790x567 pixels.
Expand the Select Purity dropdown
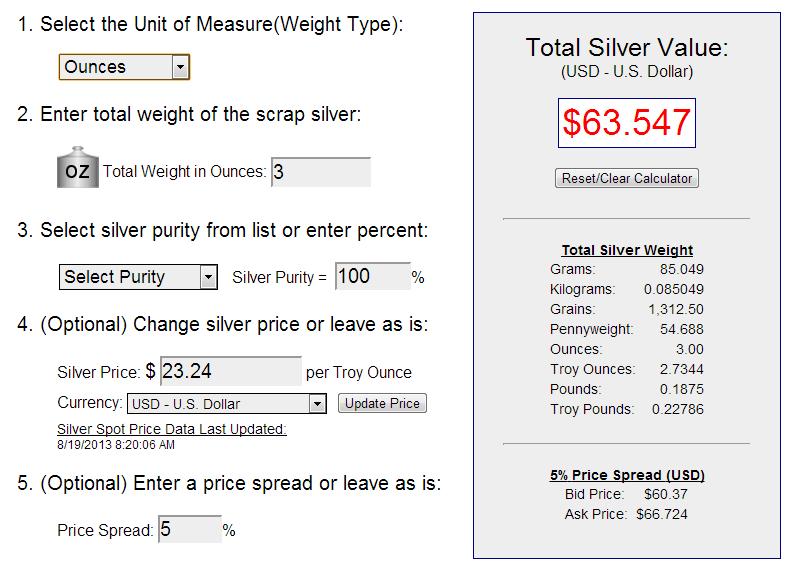click(x=139, y=277)
